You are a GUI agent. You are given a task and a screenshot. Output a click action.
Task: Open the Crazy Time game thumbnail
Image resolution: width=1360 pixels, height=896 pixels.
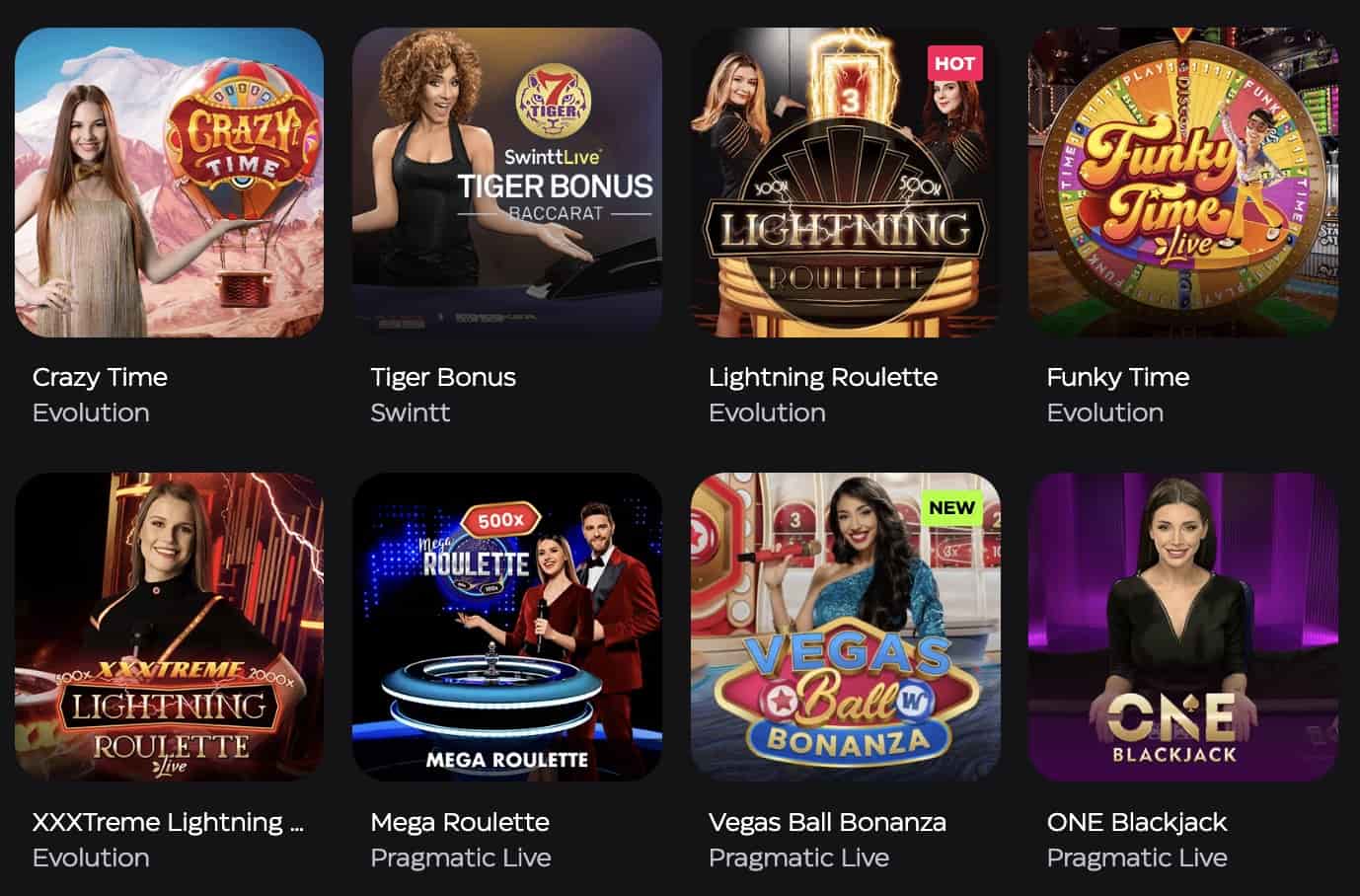click(x=169, y=183)
